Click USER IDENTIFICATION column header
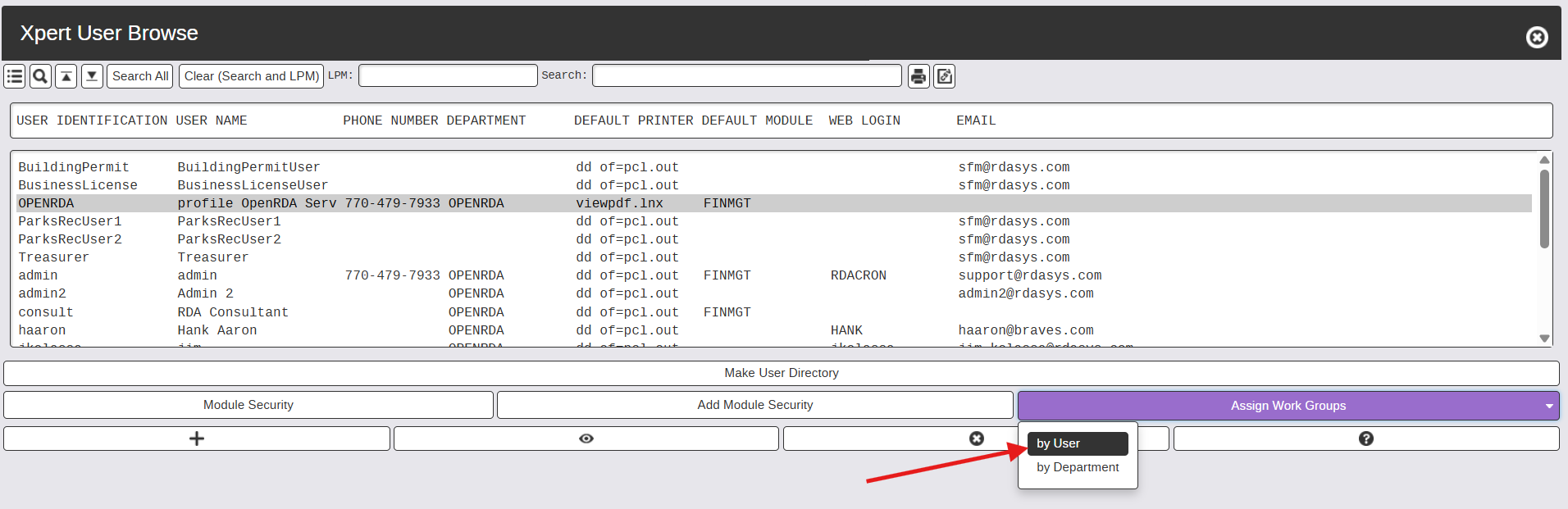The height and width of the screenshot is (509, 1568). pos(92,120)
